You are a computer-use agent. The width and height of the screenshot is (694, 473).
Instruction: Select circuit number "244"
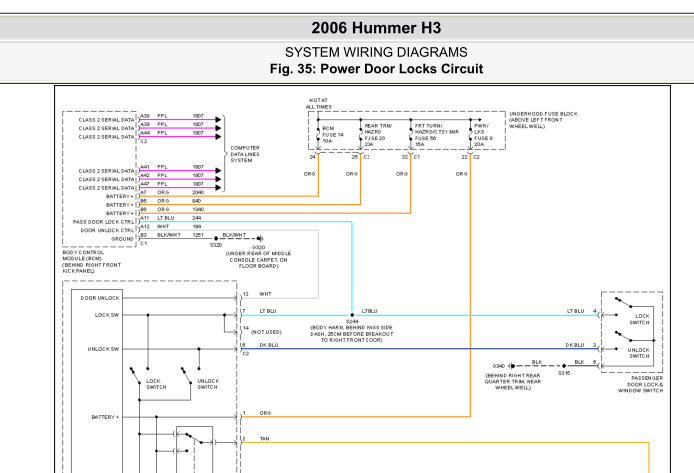197,218
